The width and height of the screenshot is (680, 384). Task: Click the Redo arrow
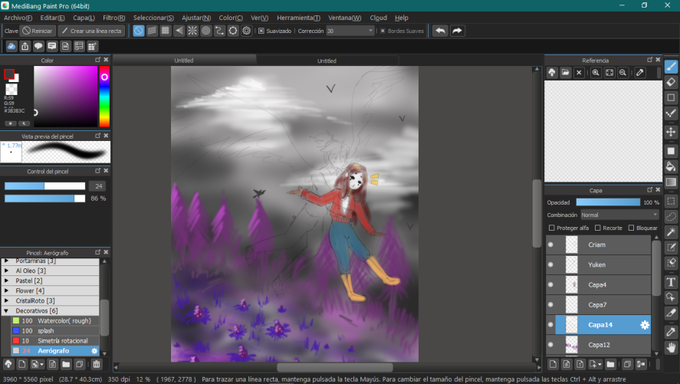point(457,31)
